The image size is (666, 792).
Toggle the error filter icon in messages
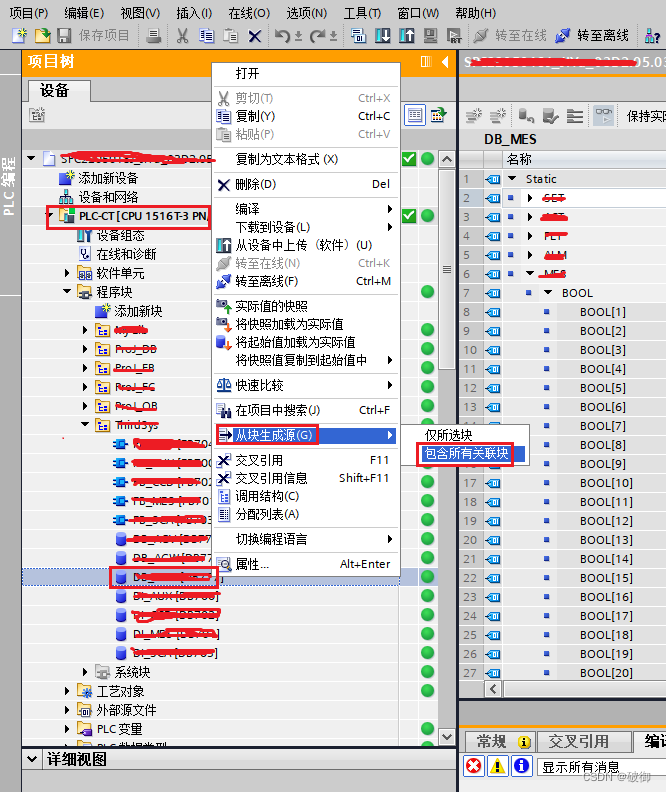(474, 766)
